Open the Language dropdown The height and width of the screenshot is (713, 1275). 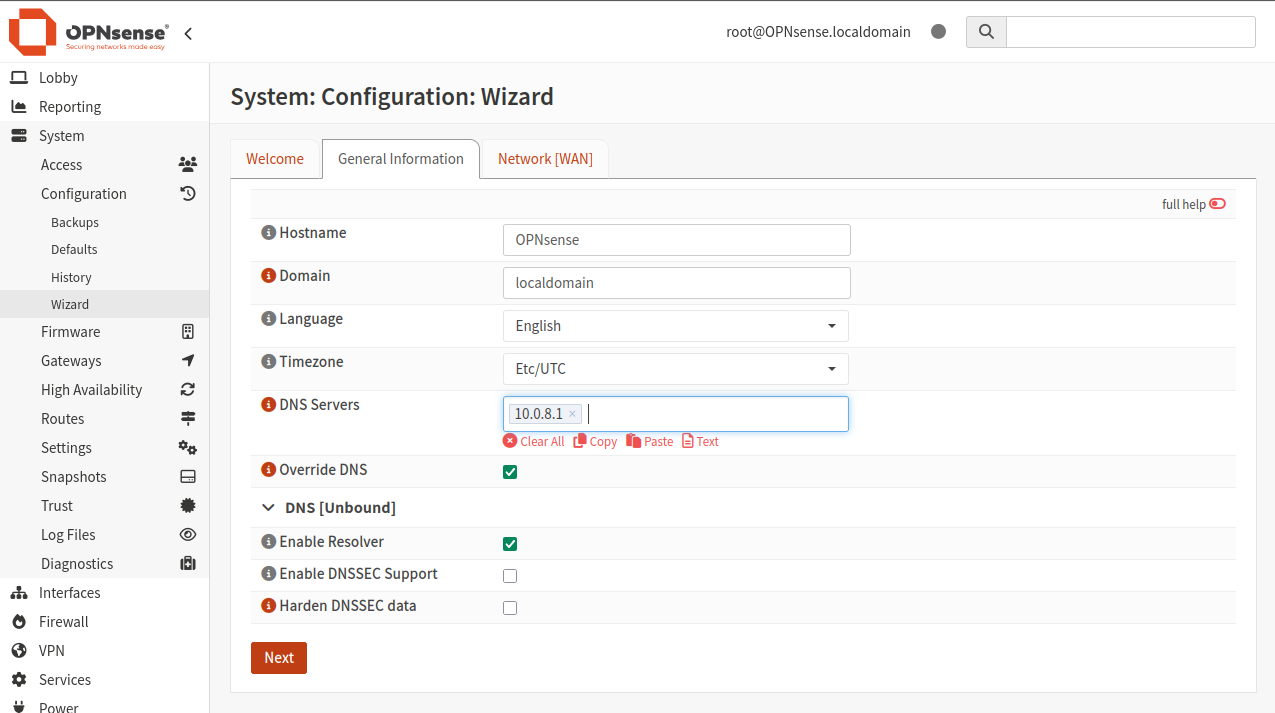[675, 325]
